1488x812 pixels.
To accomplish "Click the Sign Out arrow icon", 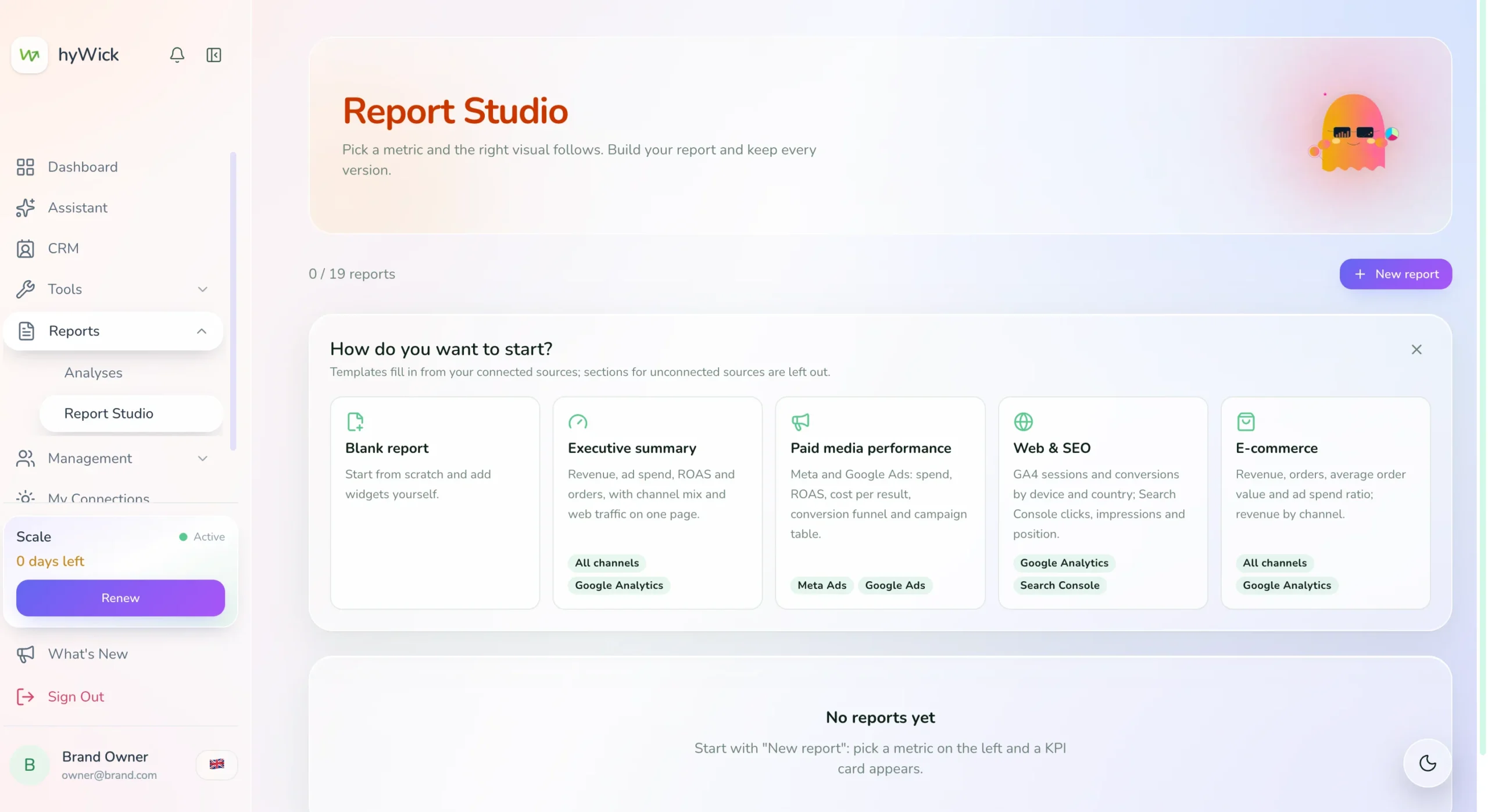I will click(x=25, y=696).
